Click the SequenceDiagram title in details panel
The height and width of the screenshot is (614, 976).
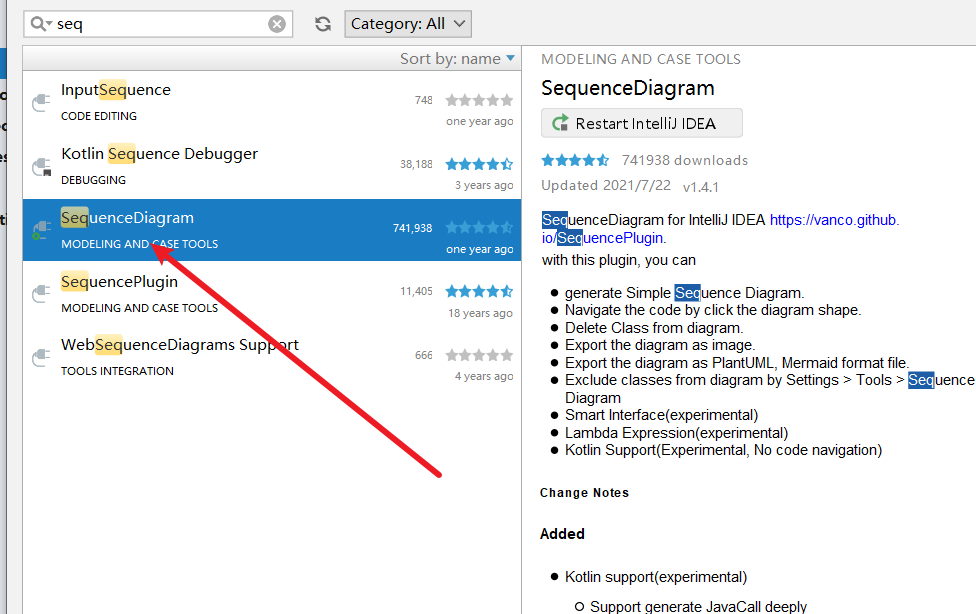(x=628, y=88)
